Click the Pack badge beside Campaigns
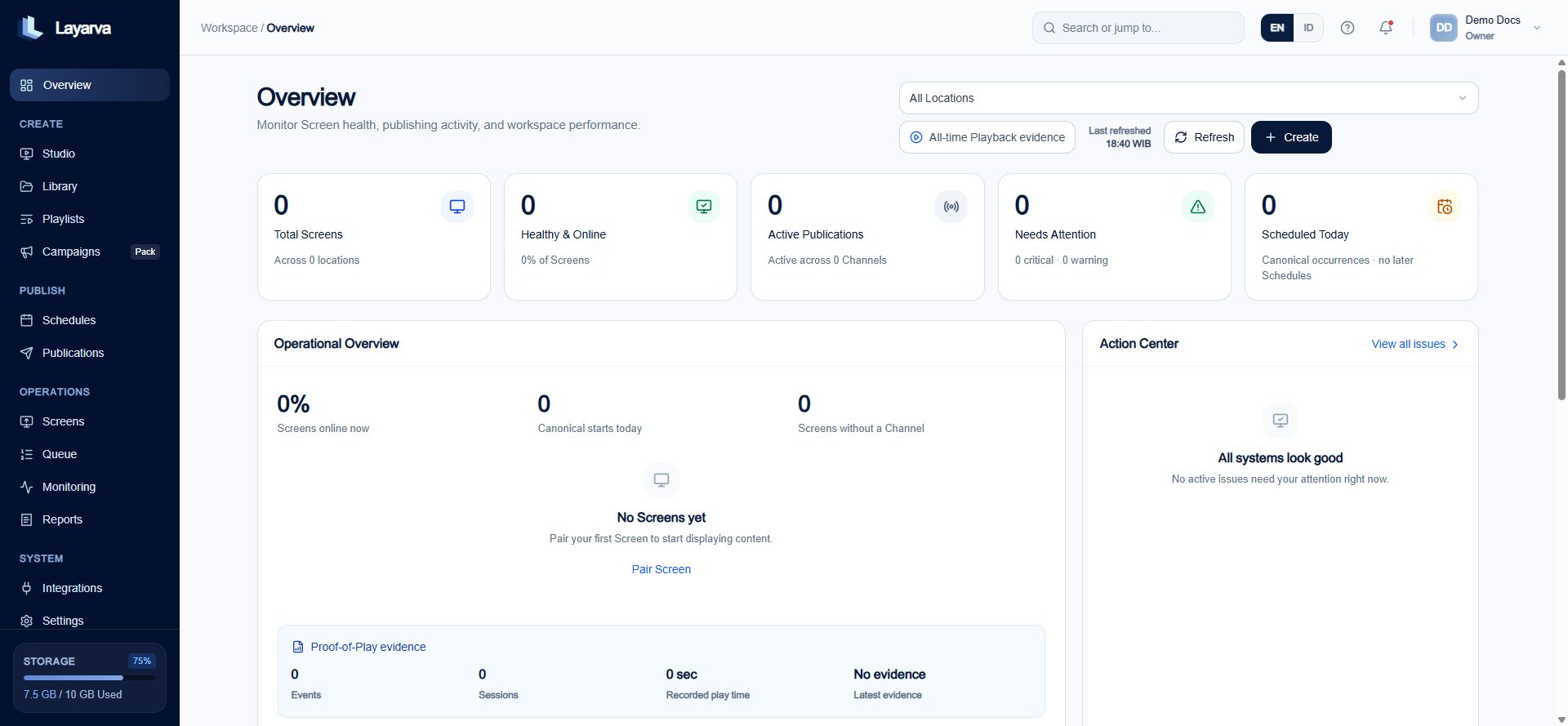The image size is (1568, 726). pos(145,252)
